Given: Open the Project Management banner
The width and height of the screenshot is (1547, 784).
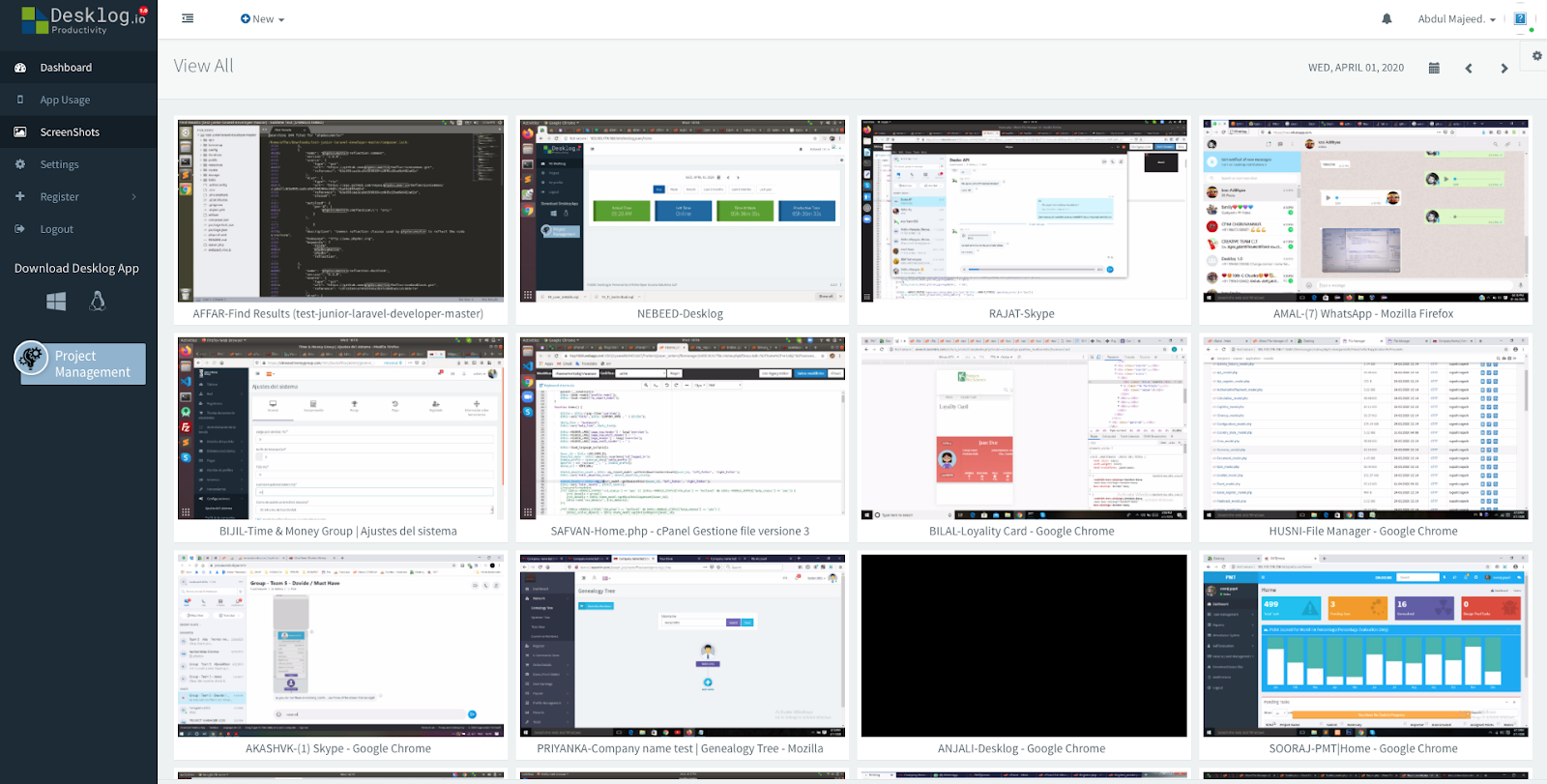Looking at the screenshot, I should click(x=79, y=363).
